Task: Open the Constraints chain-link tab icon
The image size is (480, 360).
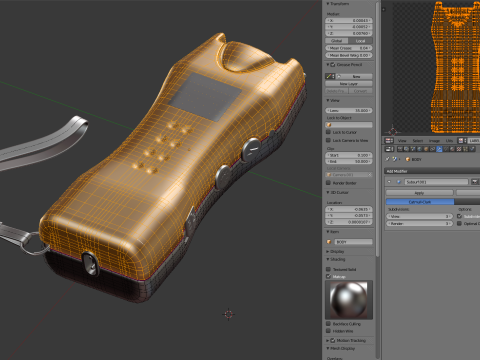Action: click(x=432, y=149)
